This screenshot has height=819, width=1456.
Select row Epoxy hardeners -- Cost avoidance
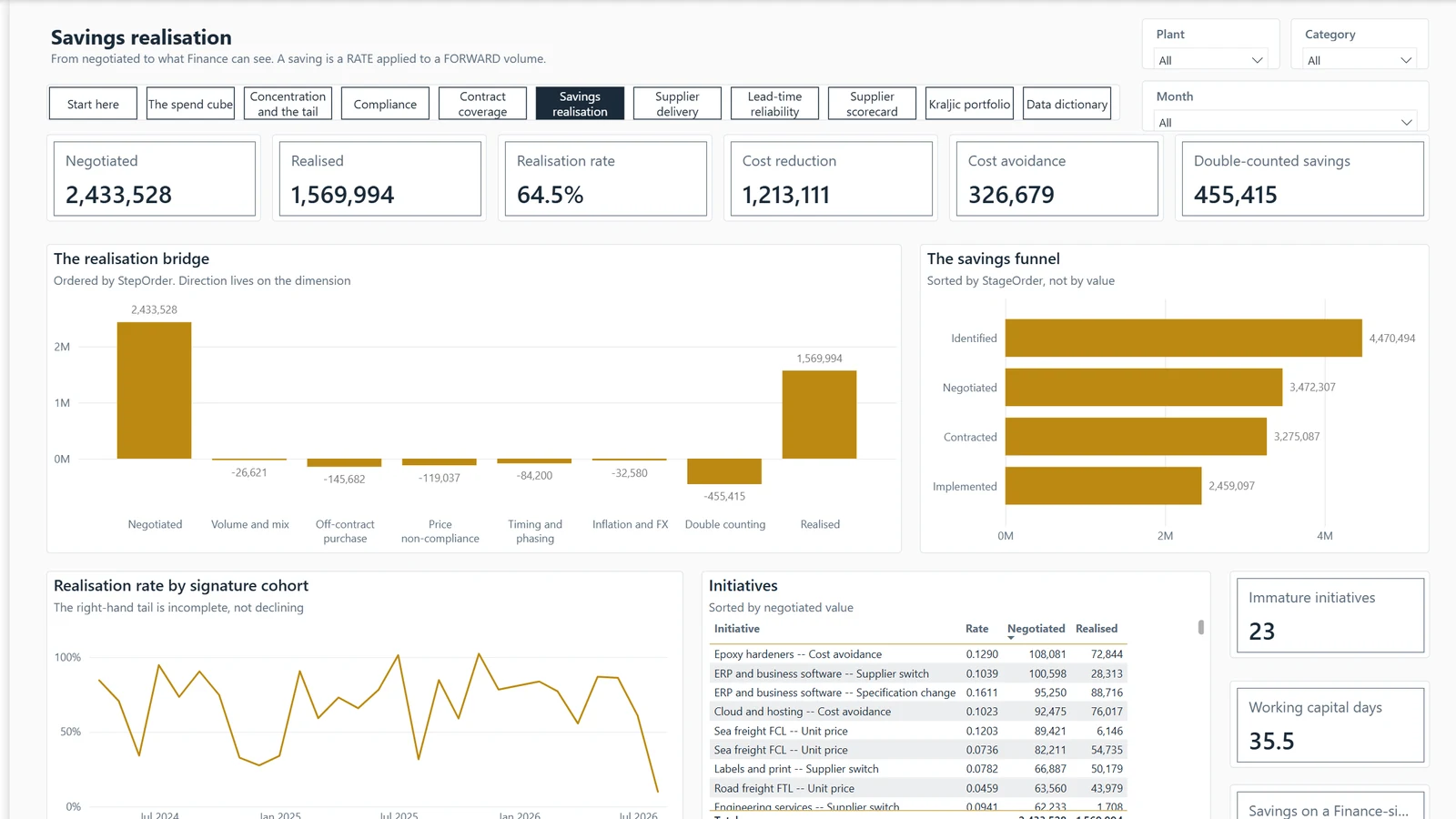[918, 654]
